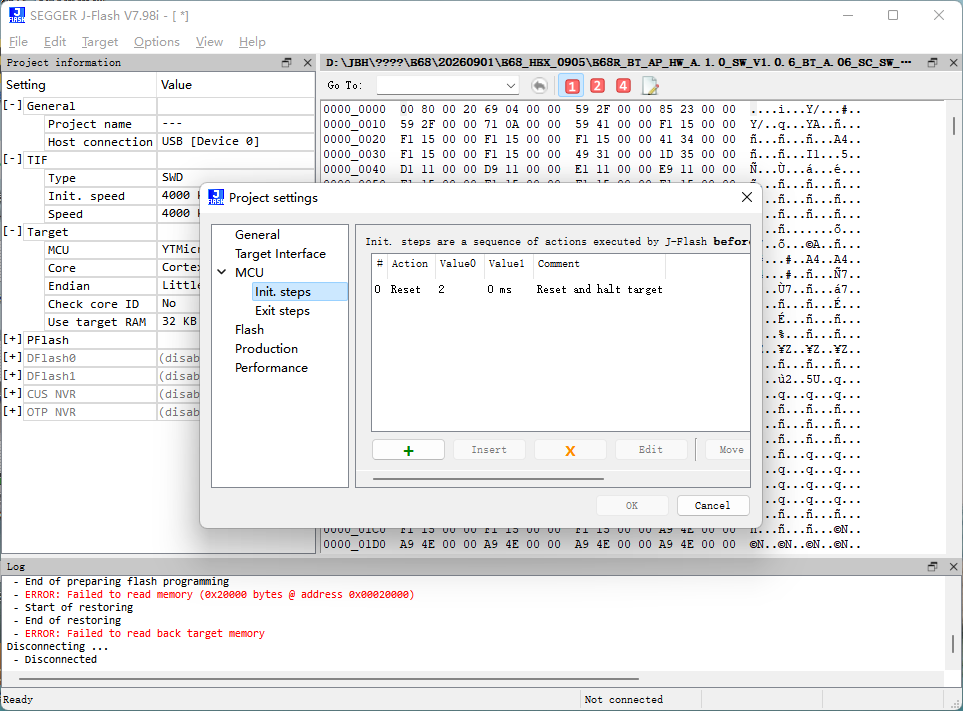Image resolution: width=963 pixels, height=711 pixels.
Task: Click the edit data file icon
Action: click(650, 86)
